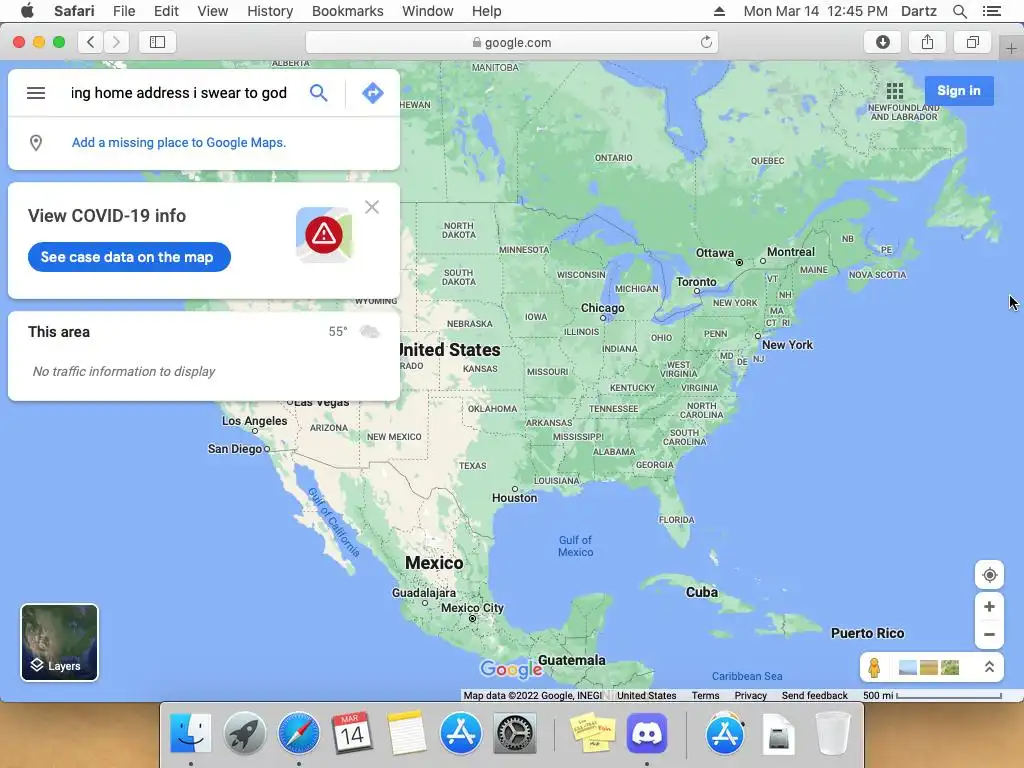
Task: Click the 55° temperature reading
Action: 338,332
